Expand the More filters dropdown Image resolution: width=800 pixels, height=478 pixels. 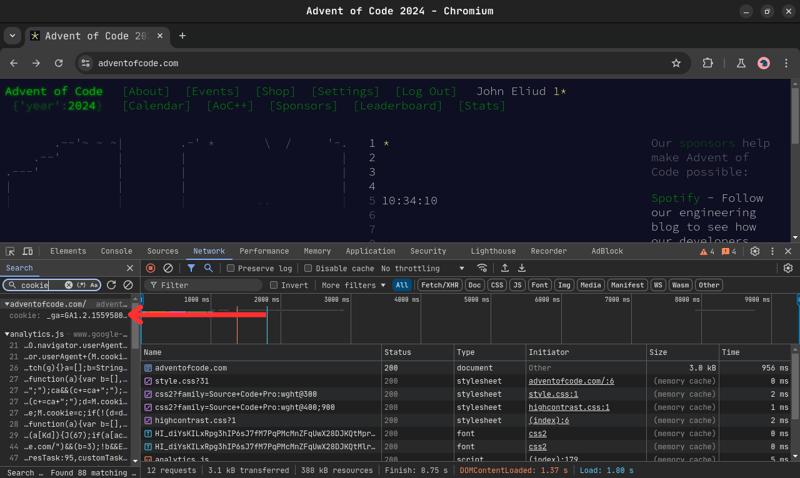pos(353,285)
